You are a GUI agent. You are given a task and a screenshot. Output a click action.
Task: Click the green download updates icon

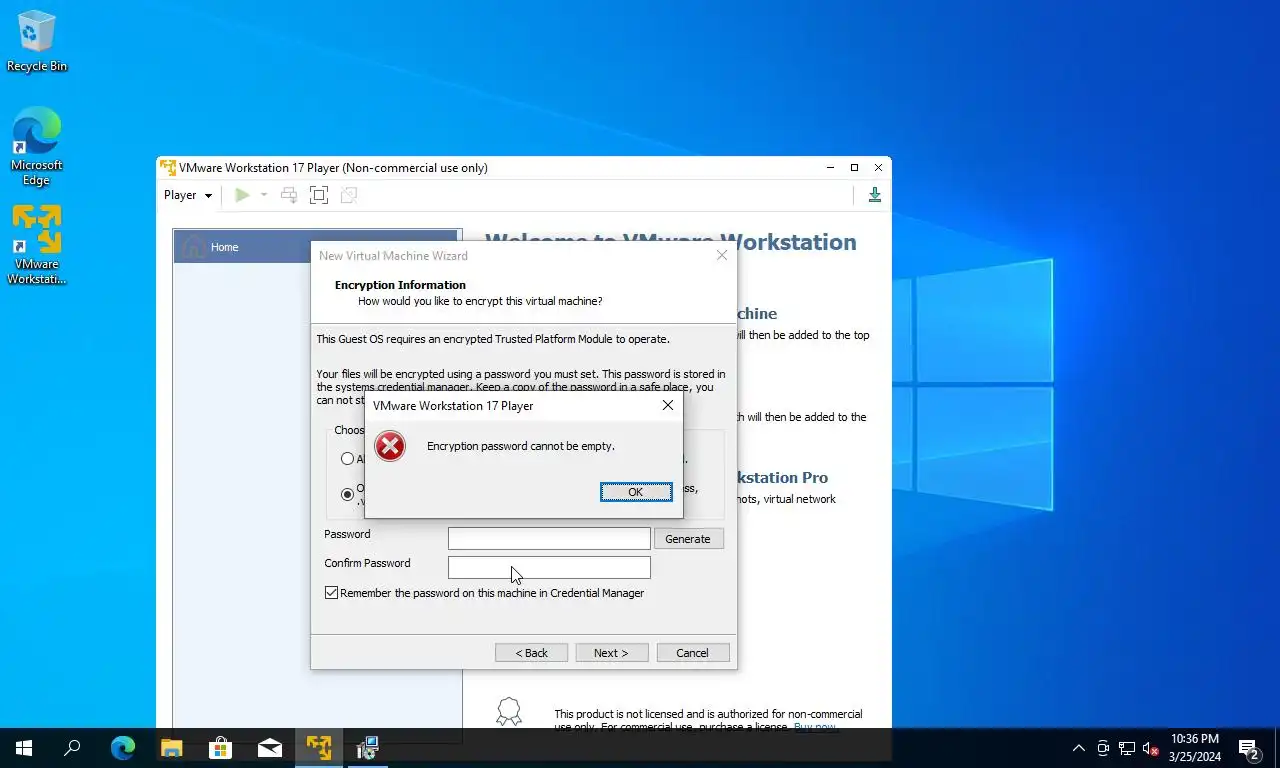click(875, 195)
